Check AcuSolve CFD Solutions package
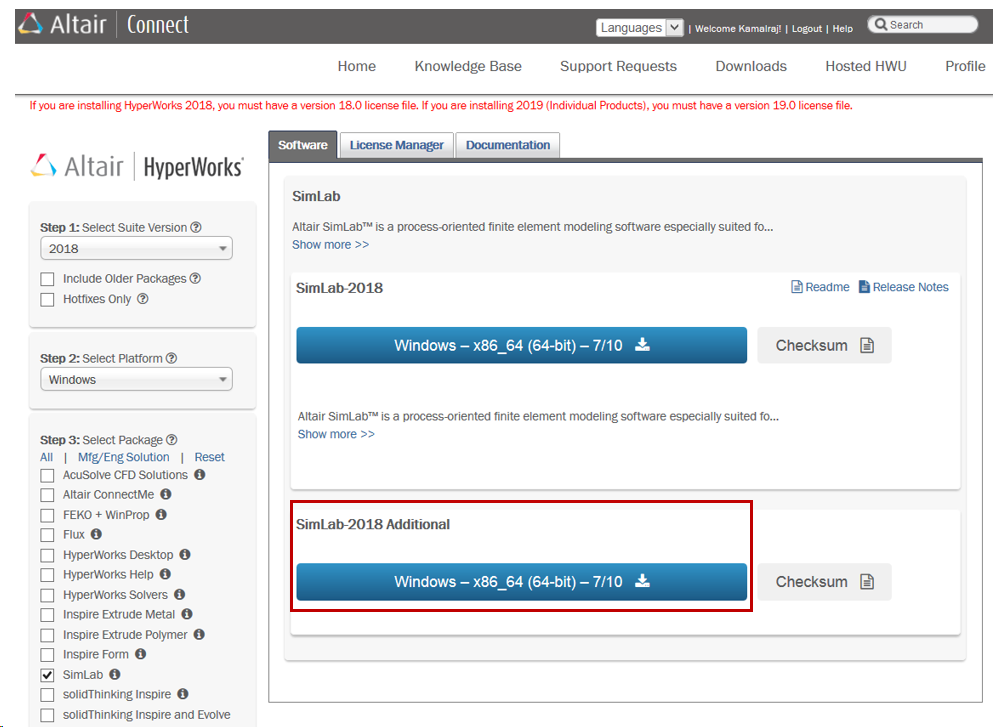Image resolution: width=996 pixels, height=727 pixels. (48, 476)
